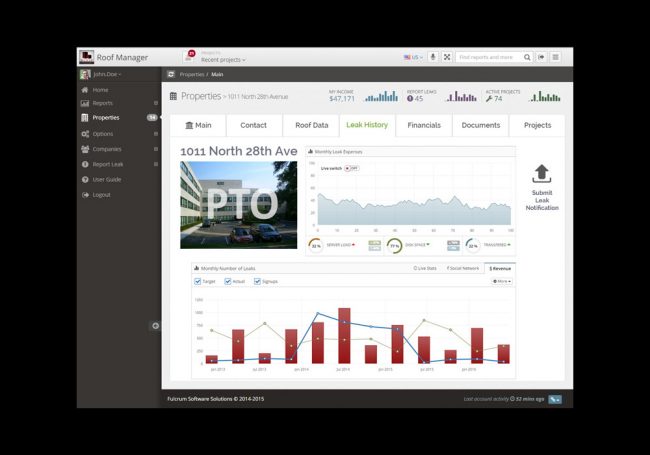
Task: Click the Logout arrow icon in sidebar
Action: pos(85,195)
